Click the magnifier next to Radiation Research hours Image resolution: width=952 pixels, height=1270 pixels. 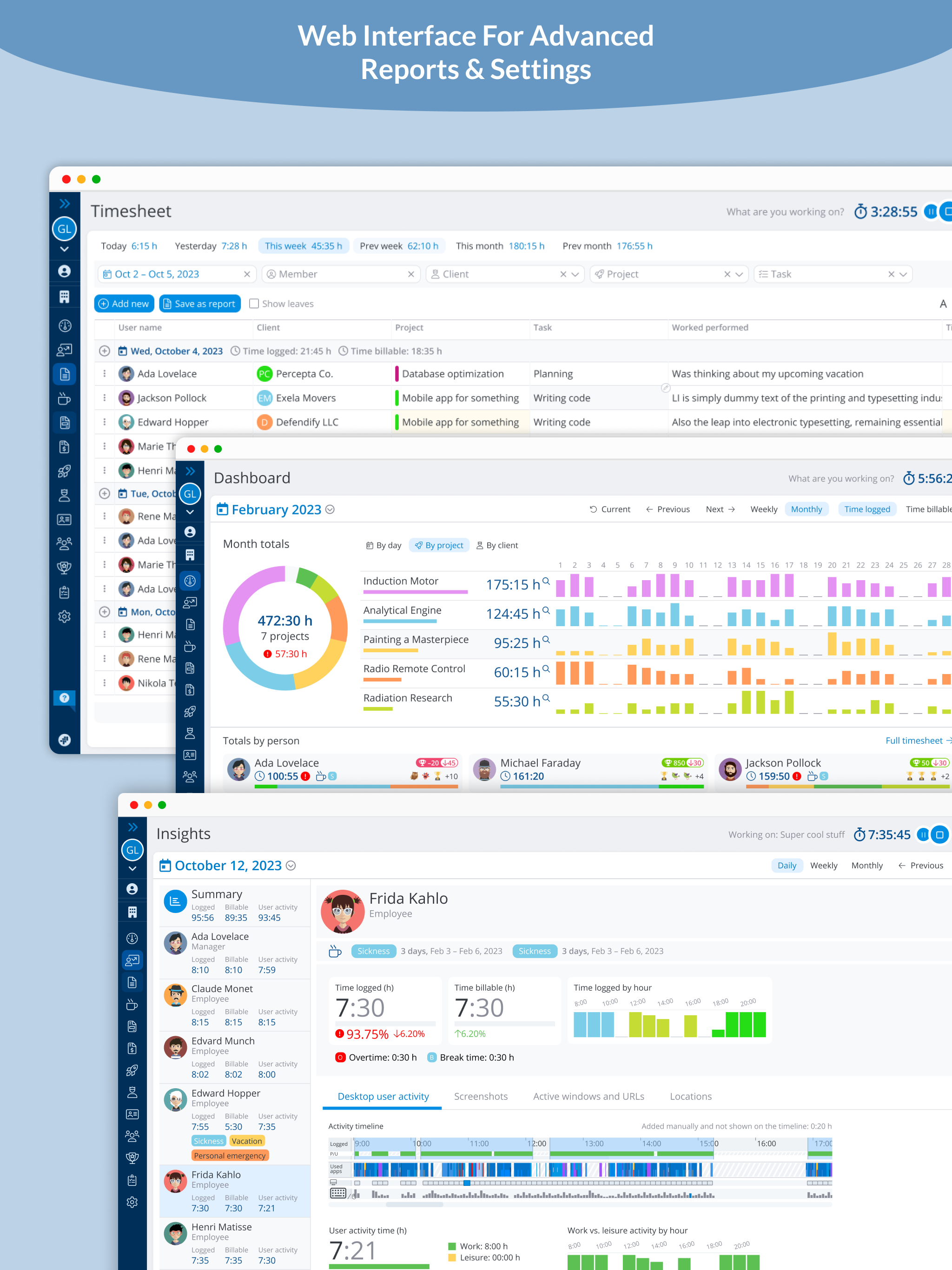[546, 698]
